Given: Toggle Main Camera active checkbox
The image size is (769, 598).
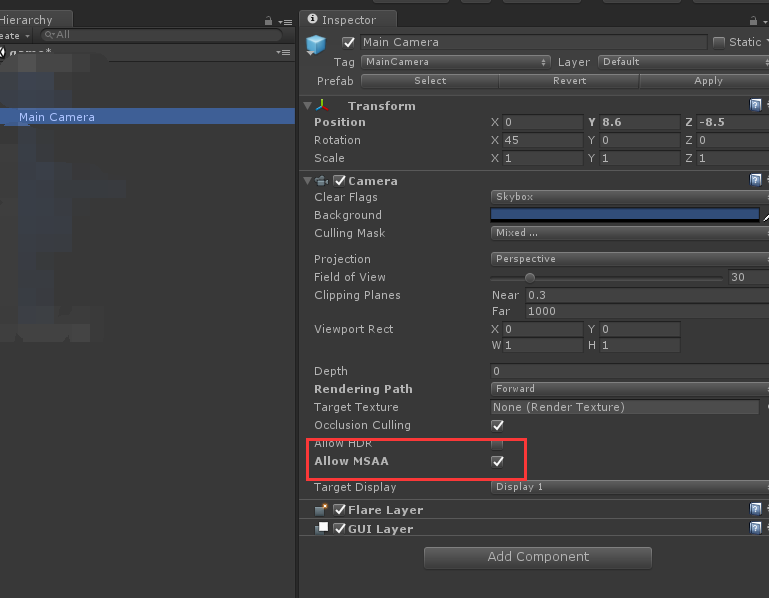Looking at the screenshot, I should pyautogui.click(x=348, y=43).
